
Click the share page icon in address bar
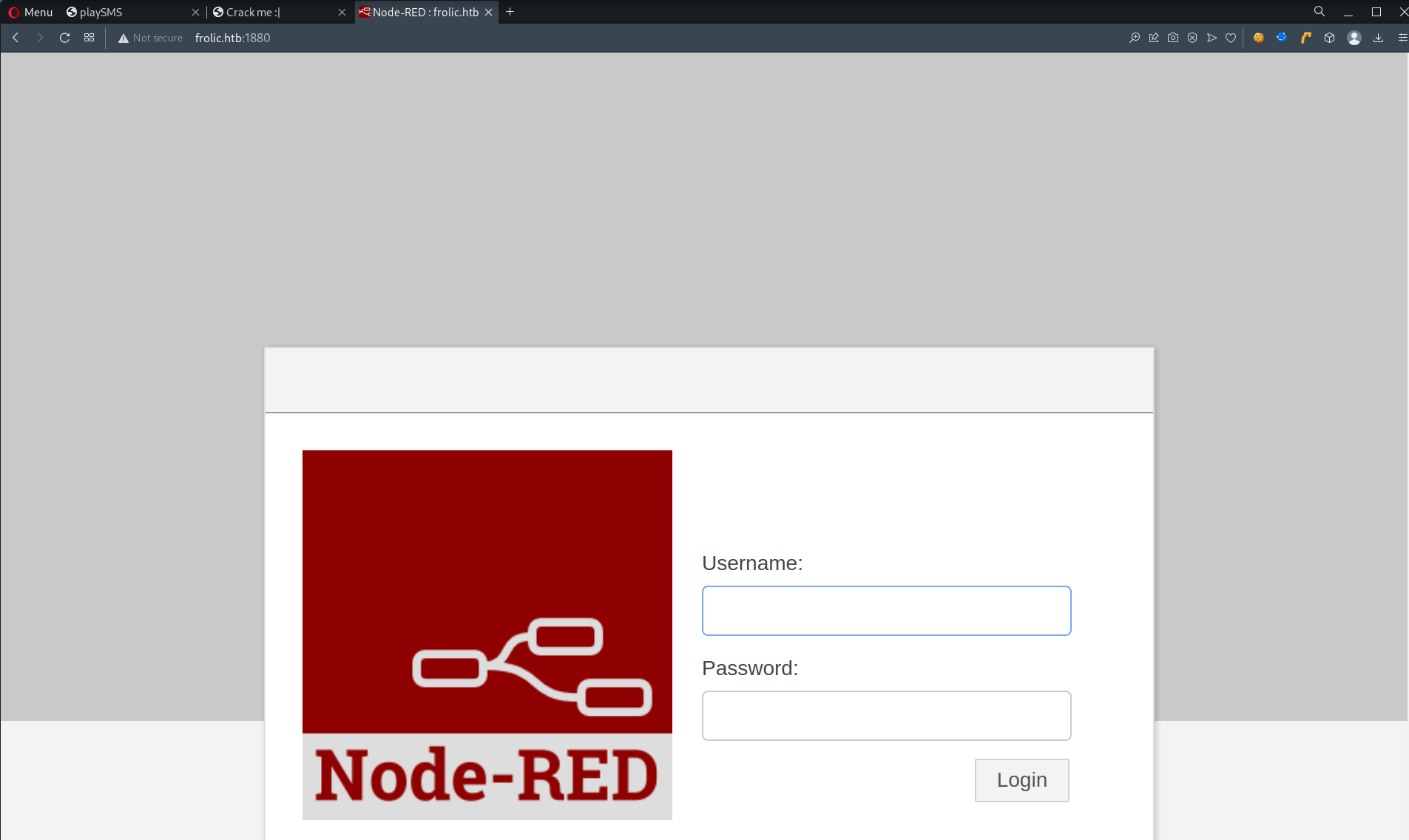click(x=1154, y=38)
